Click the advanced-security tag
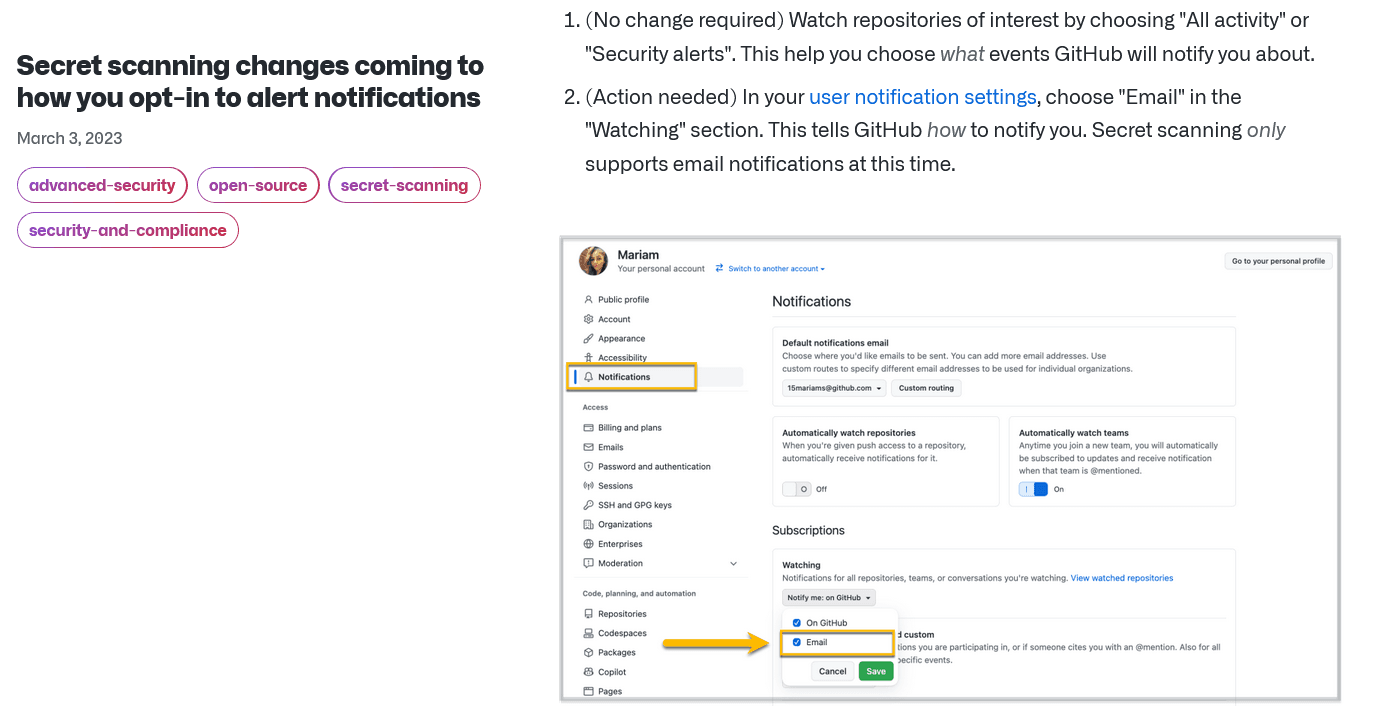Screen dimensions: 1381x721 (x=102, y=185)
